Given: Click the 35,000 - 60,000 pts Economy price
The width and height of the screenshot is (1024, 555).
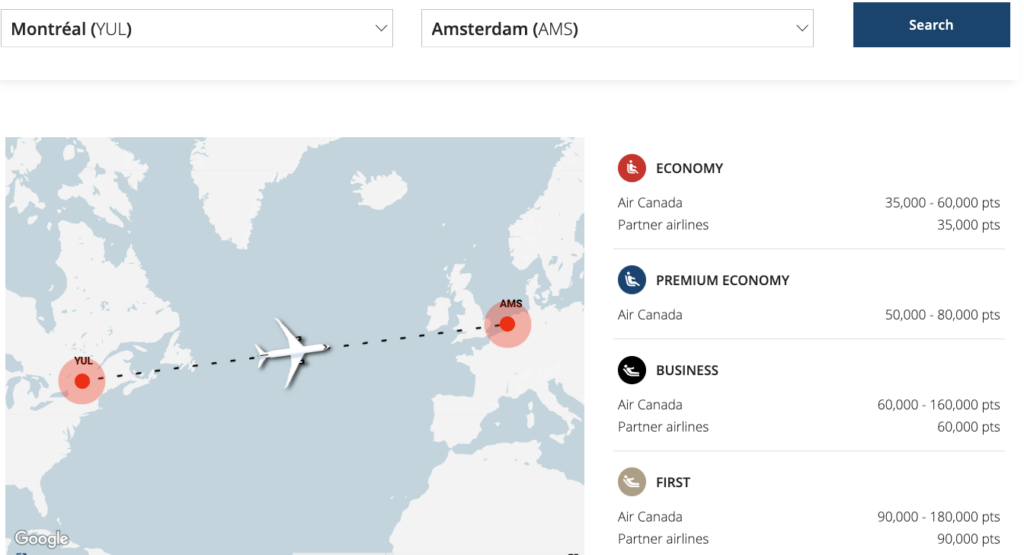Looking at the screenshot, I should pos(942,203).
